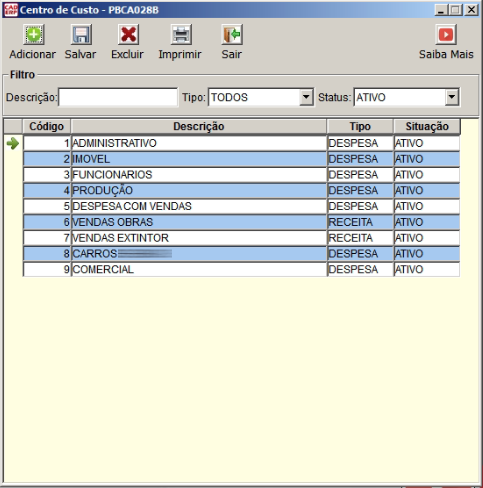
Task: Minimize the Centro de Custo window
Action: 441,10
